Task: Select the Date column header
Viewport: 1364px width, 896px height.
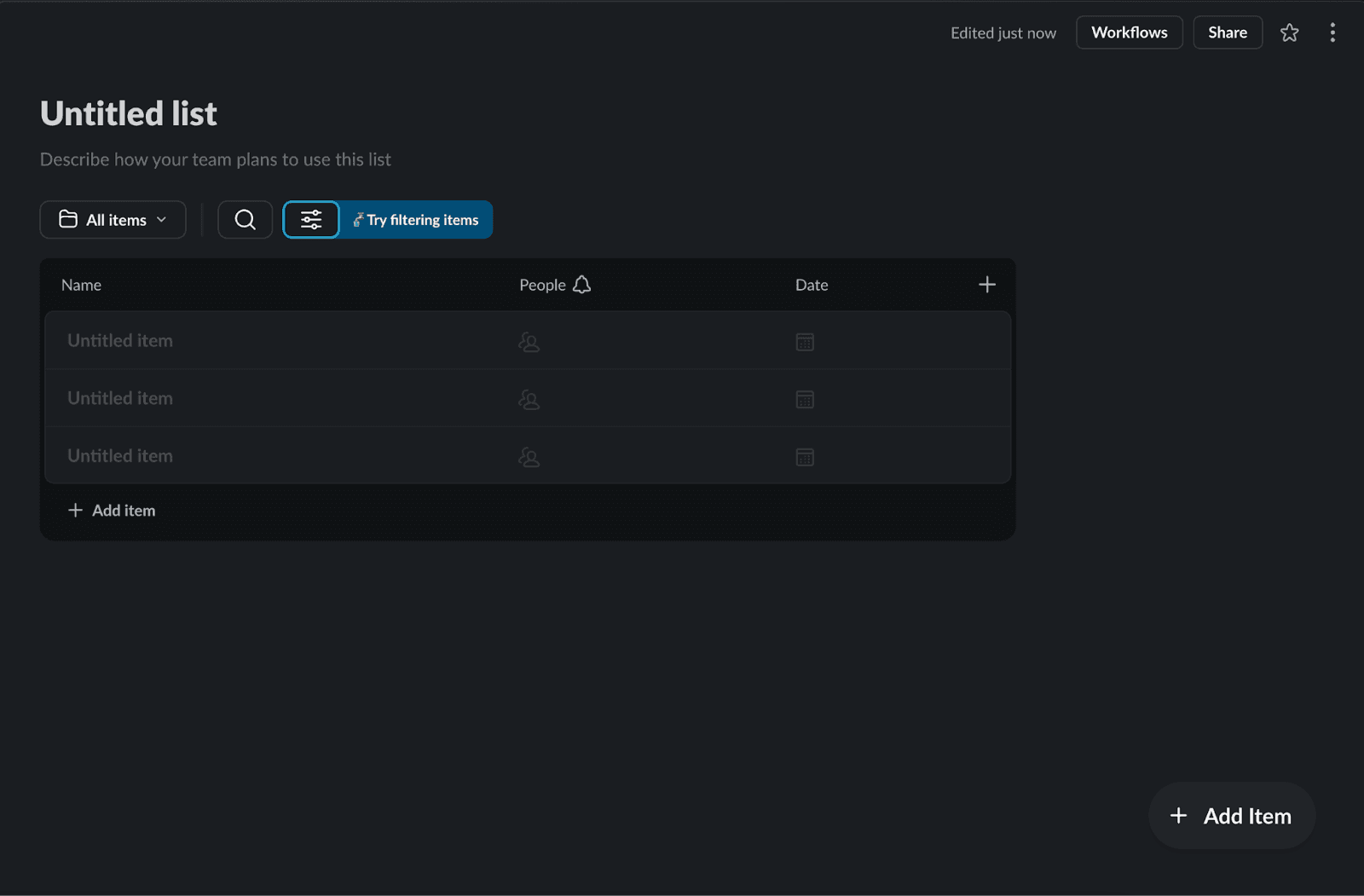Action: click(812, 285)
